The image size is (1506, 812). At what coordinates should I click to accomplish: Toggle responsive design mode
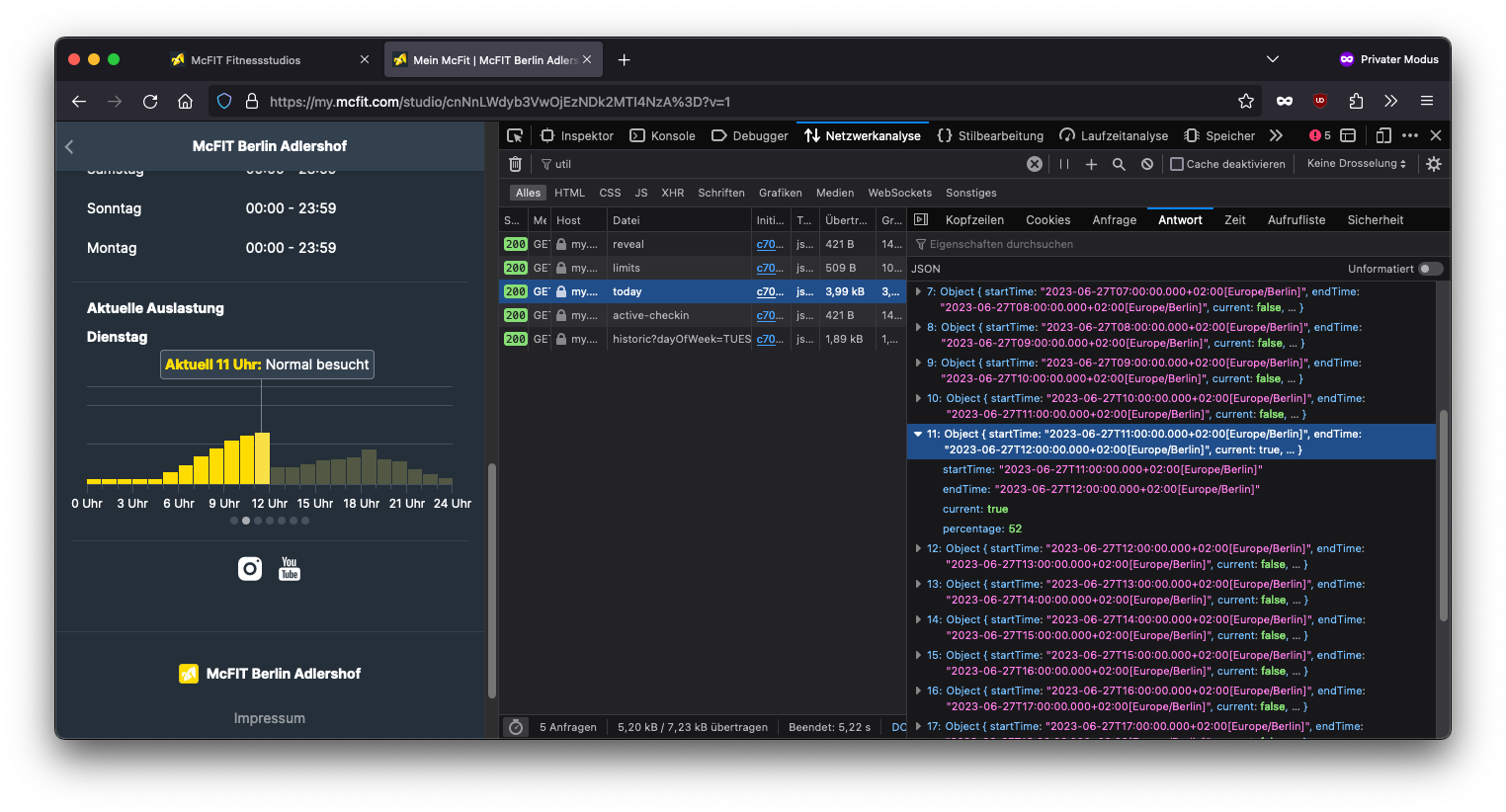click(x=1383, y=135)
